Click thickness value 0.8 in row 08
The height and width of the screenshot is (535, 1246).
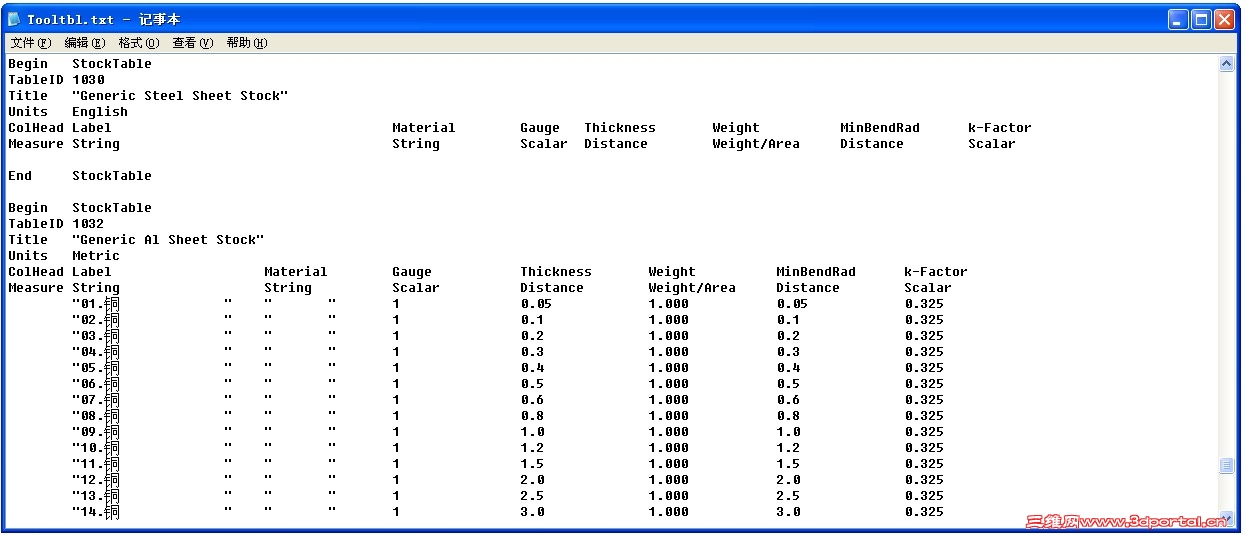click(532, 416)
